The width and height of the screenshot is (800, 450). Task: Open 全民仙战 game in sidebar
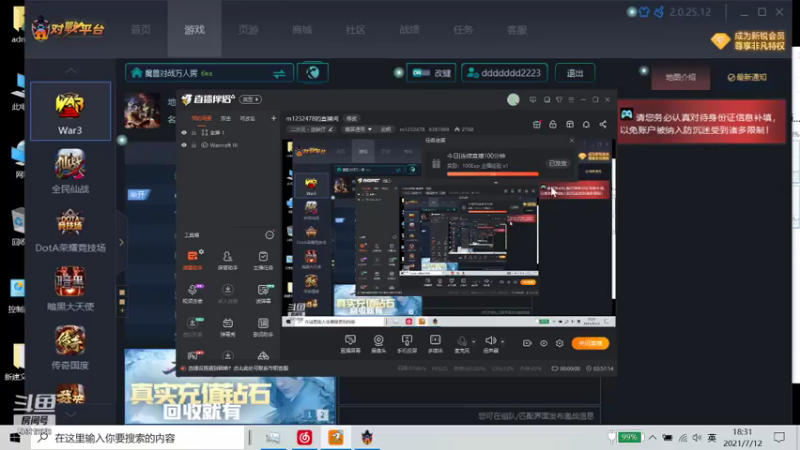point(70,171)
